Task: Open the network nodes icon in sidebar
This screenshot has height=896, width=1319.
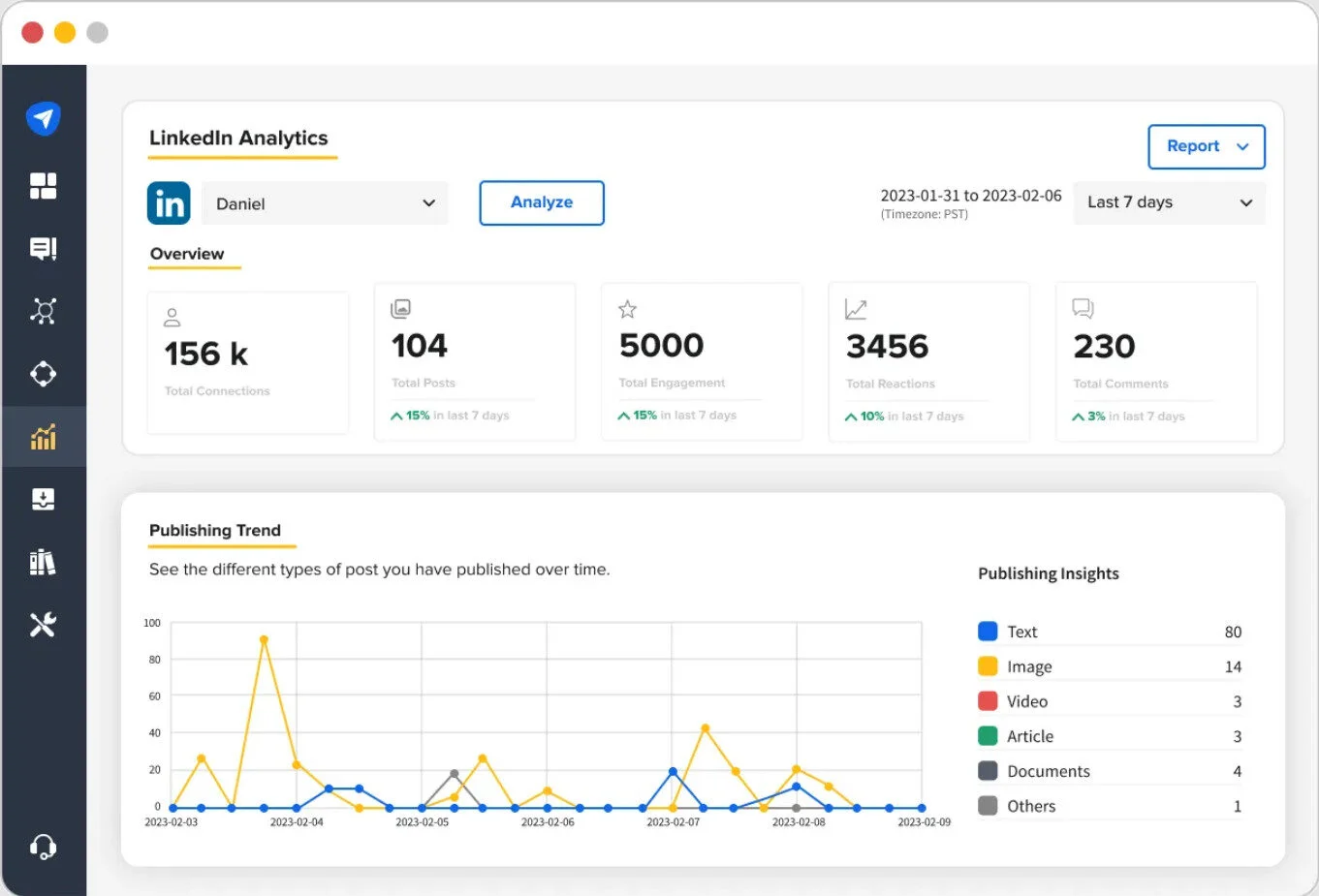Action: click(44, 311)
